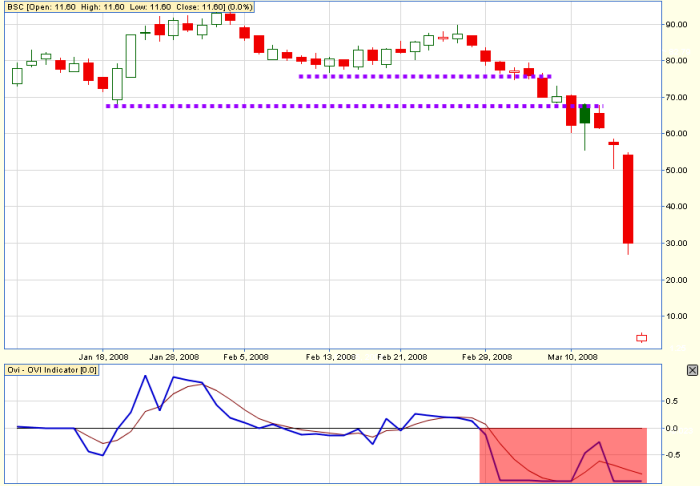Click the upper purple dotted support line
Viewport: 700px width, 486px height.
(x=425, y=76)
